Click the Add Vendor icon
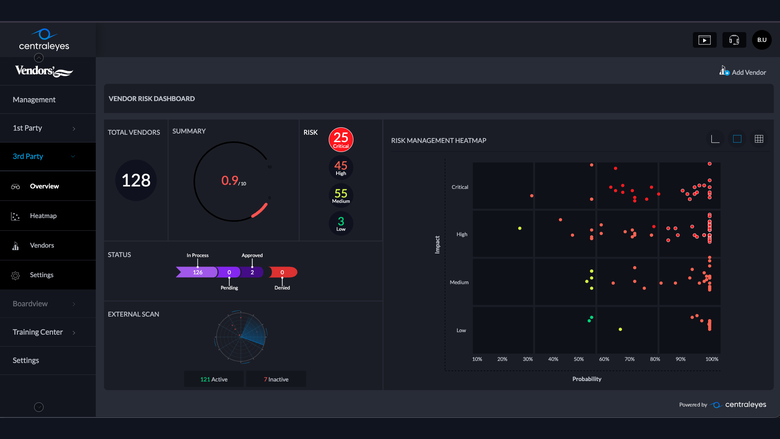This screenshot has height=439, width=780. pos(724,71)
